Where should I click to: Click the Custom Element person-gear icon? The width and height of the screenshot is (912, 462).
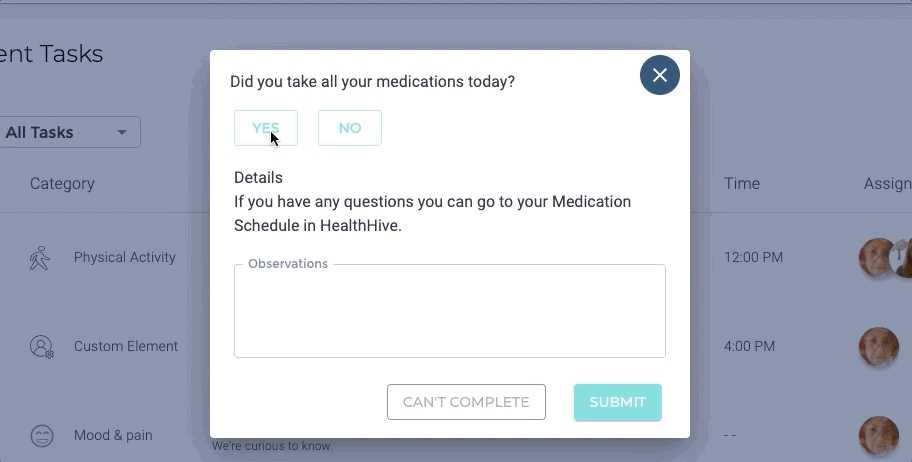tap(41, 347)
